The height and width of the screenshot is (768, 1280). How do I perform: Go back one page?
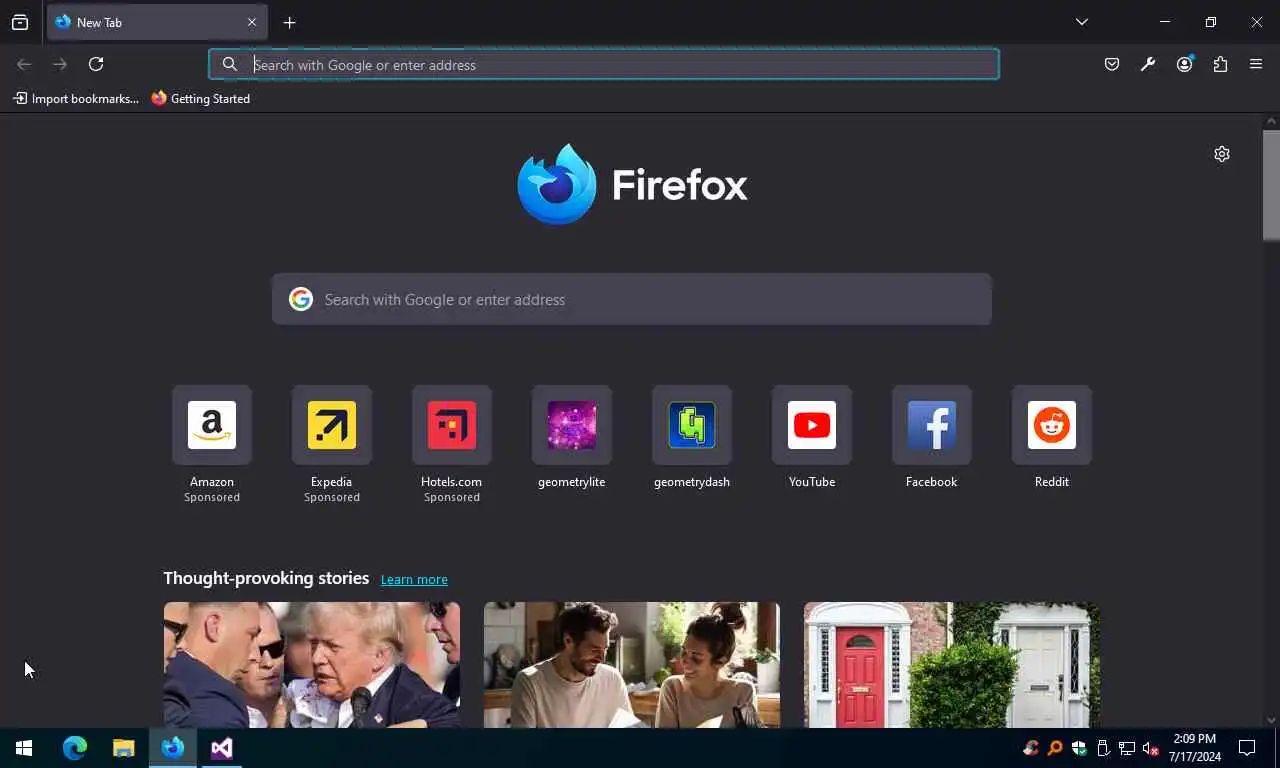24,64
